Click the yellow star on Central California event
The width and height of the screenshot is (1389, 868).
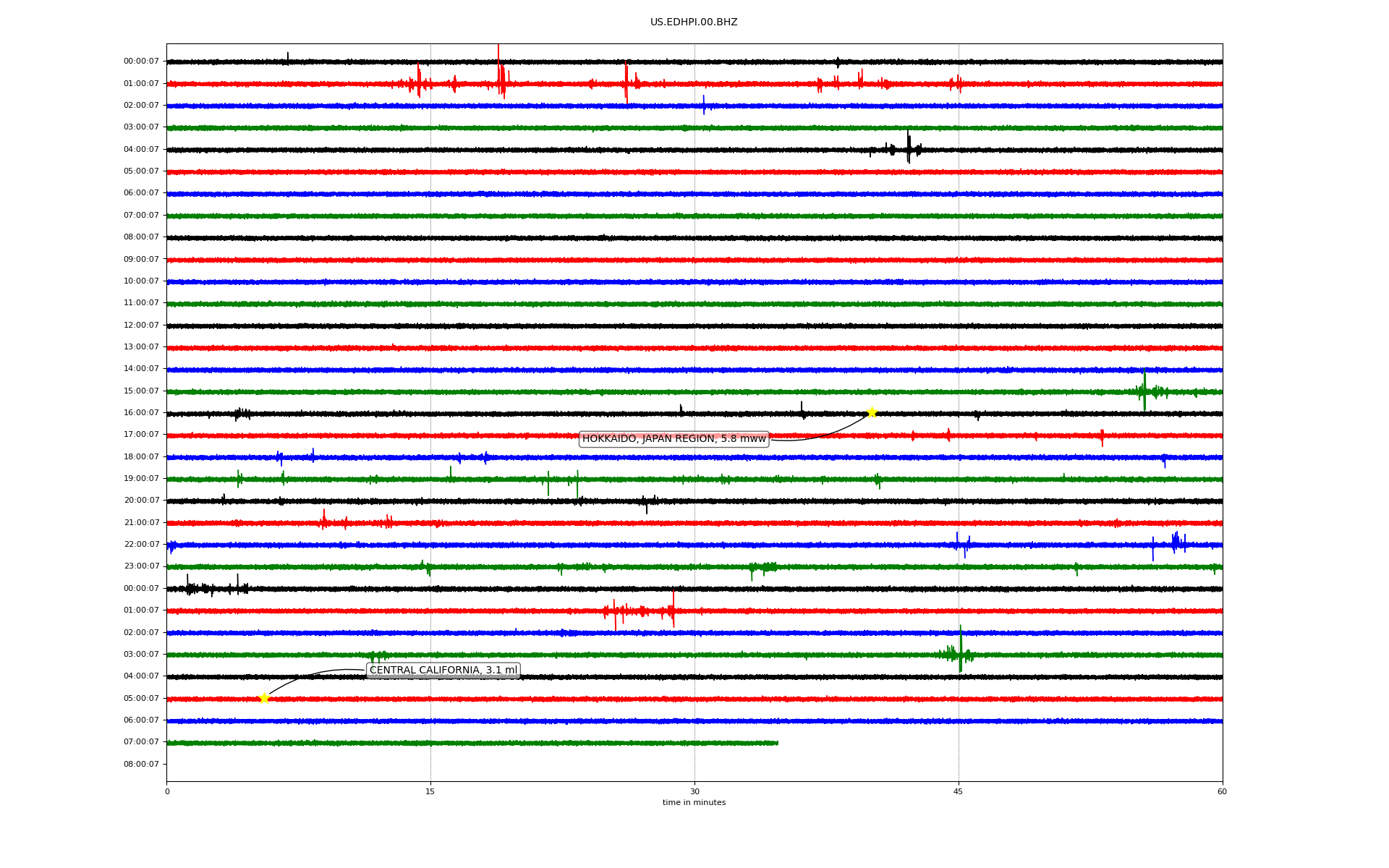264,698
